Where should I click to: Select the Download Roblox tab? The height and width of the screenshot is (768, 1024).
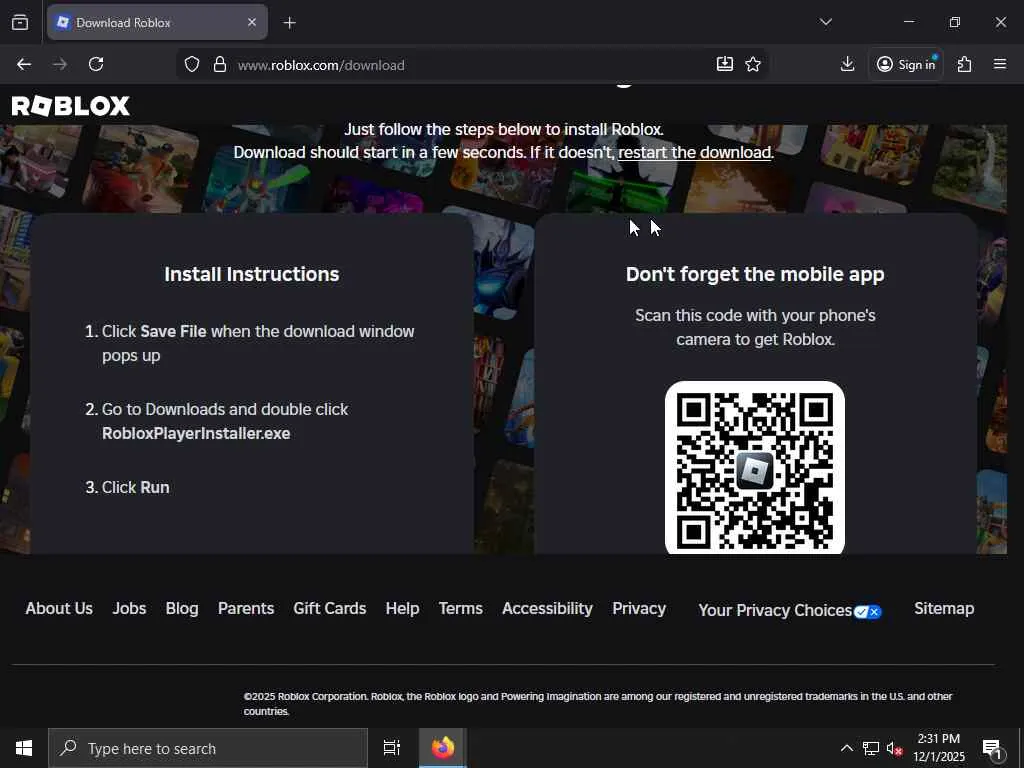(157, 22)
